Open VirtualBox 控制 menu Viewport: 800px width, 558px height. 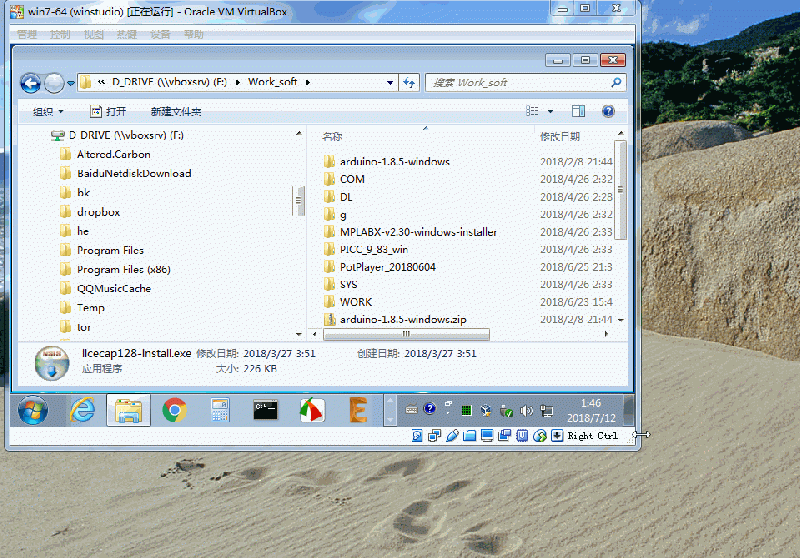point(60,35)
